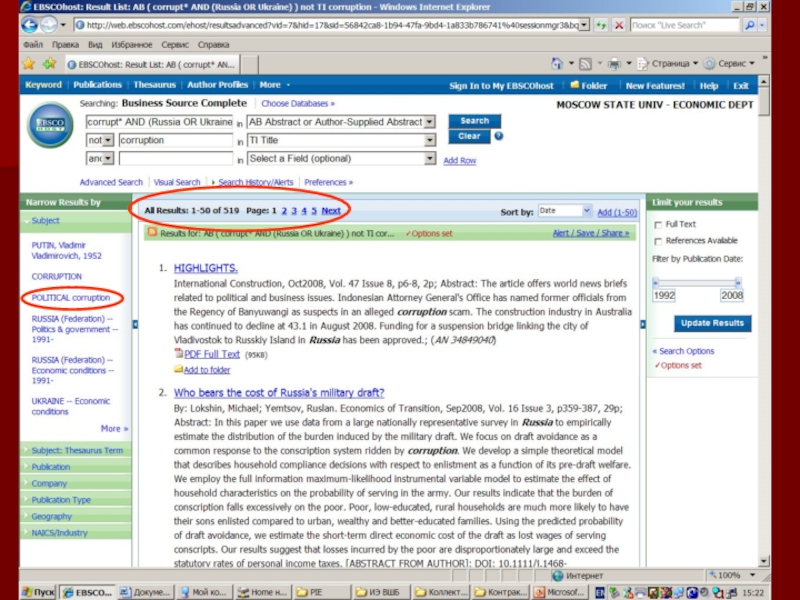The height and width of the screenshot is (600, 800).
Task: Click the Start (Пуск) button
Action: 38,592
